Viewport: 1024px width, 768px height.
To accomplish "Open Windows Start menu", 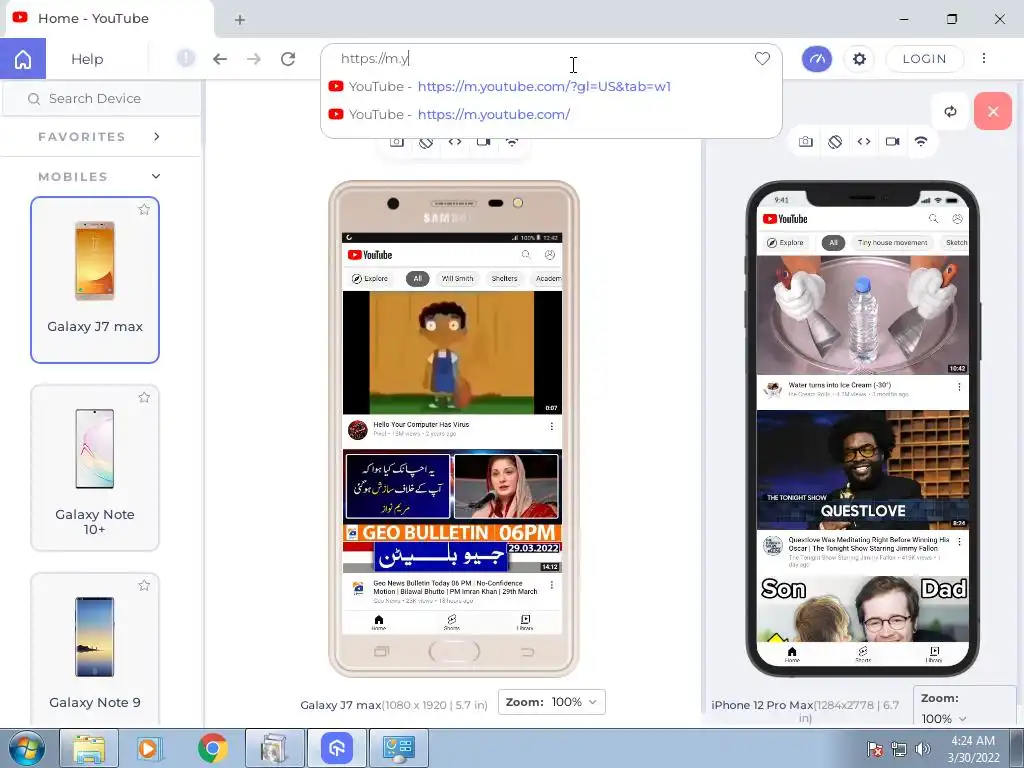I will (x=26, y=748).
